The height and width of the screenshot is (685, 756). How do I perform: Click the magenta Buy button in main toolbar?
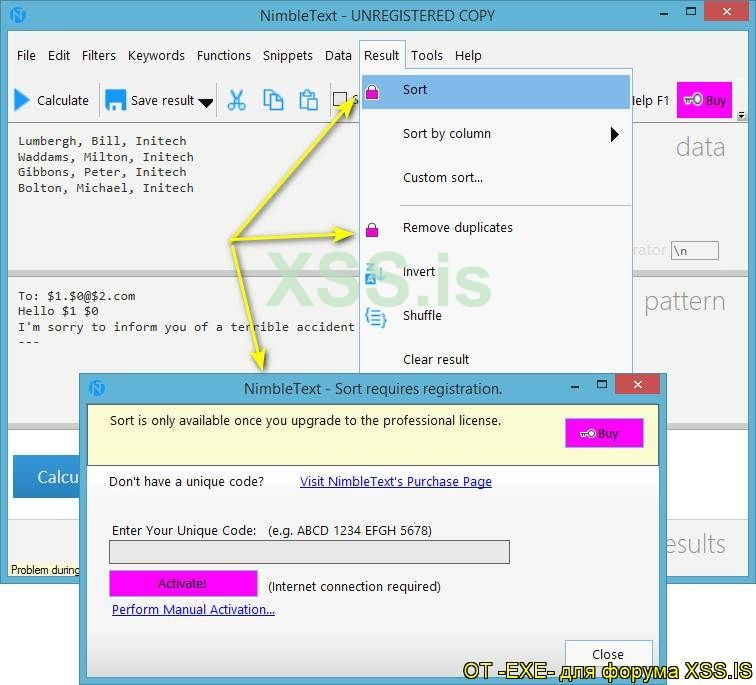[704, 100]
